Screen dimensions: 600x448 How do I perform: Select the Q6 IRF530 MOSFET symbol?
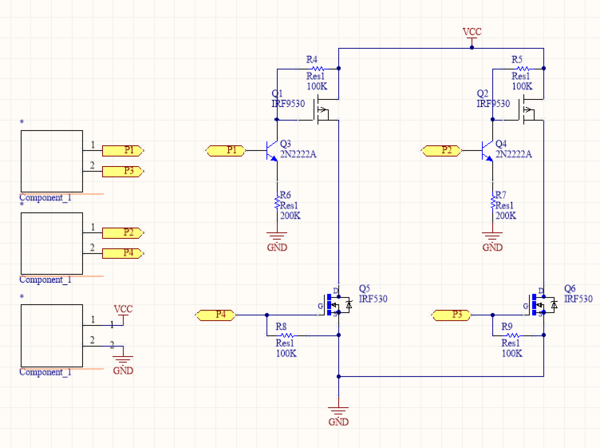[x=541, y=304]
